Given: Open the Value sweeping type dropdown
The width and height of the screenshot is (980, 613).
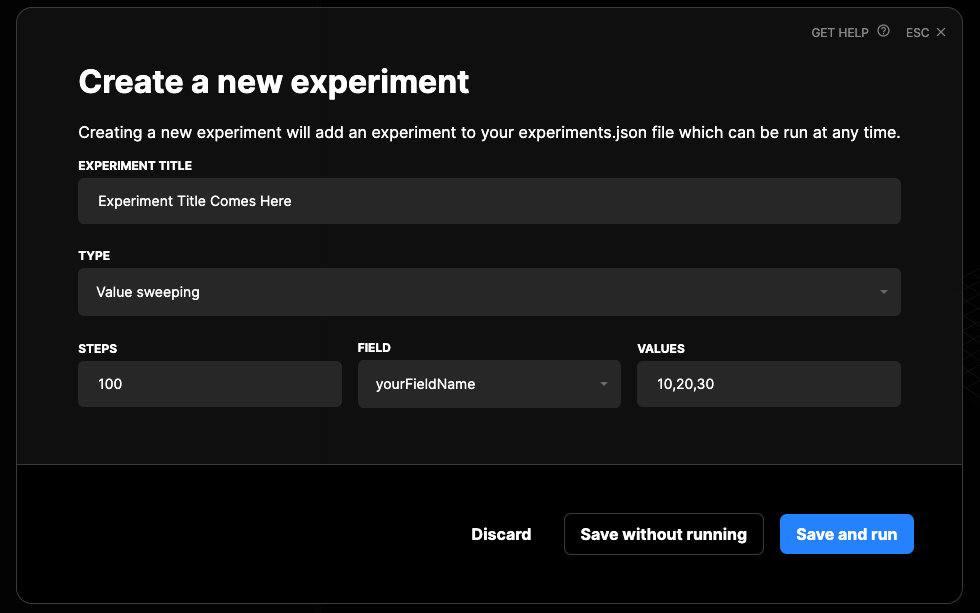Looking at the screenshot, I should pos(489,292).
